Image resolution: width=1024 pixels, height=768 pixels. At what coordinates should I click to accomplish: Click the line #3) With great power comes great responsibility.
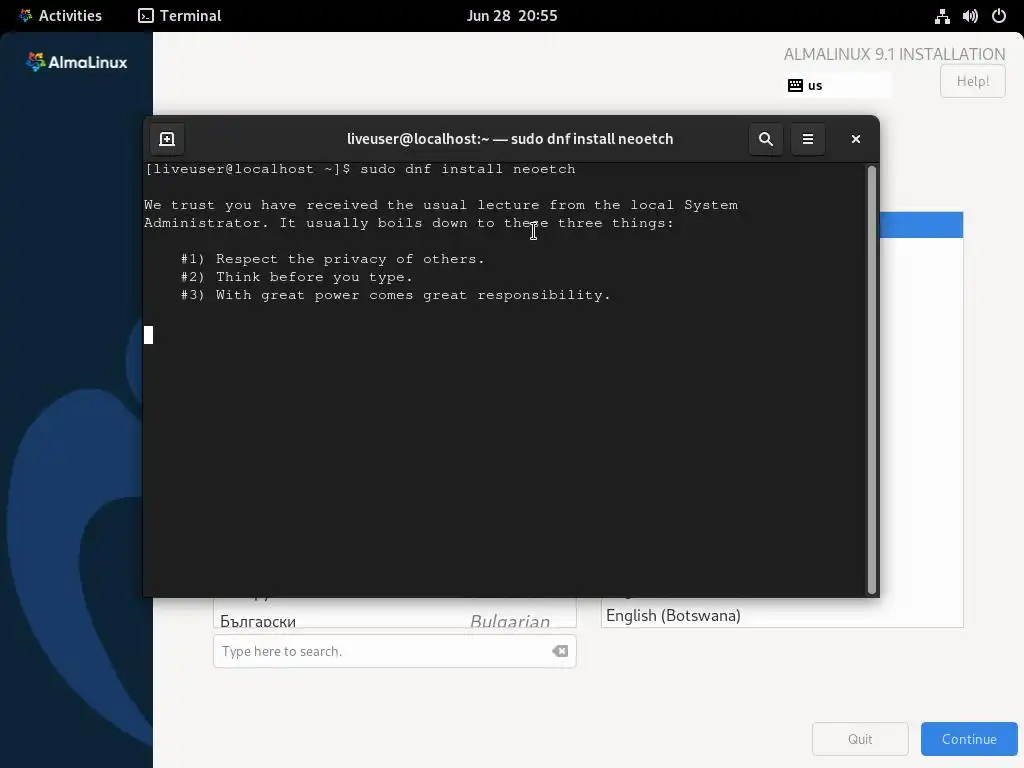(396, 295)
